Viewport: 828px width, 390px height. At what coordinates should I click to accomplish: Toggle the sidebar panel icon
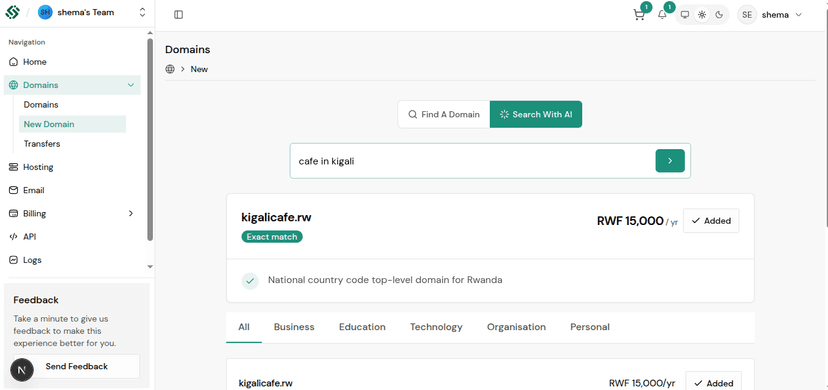pos(178,15)
